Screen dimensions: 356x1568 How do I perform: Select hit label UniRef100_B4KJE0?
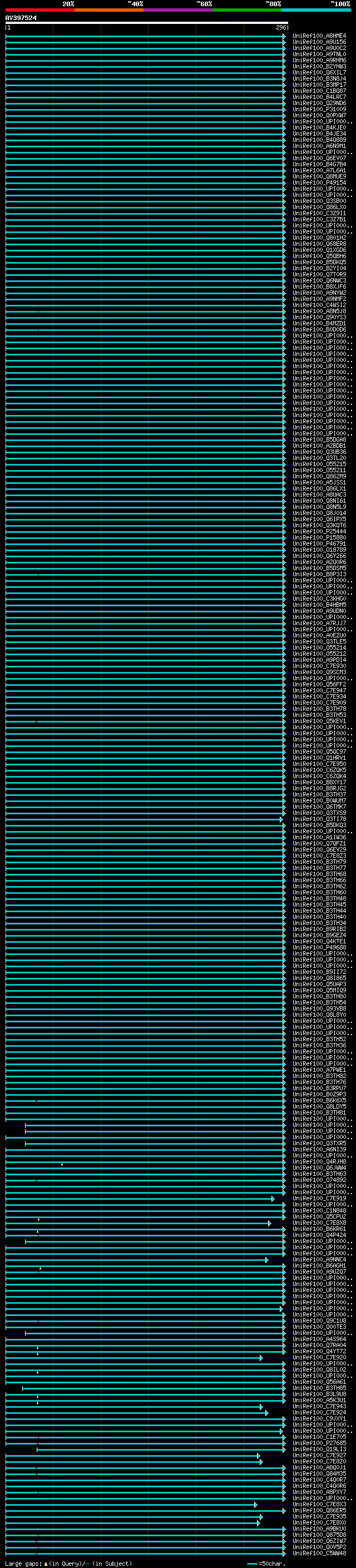tap(319, 127)
